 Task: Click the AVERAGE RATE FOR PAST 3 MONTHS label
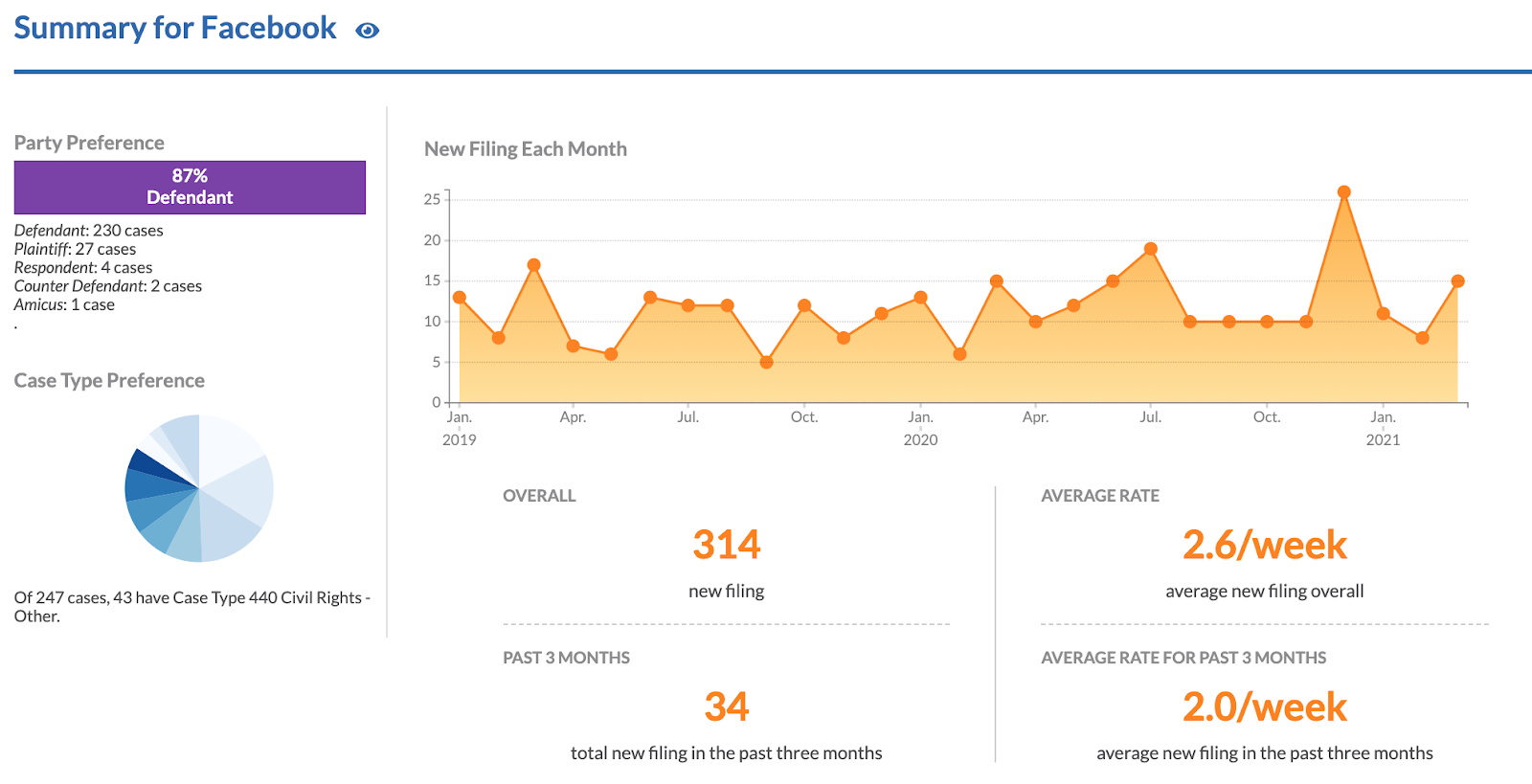click(1183, 658)
